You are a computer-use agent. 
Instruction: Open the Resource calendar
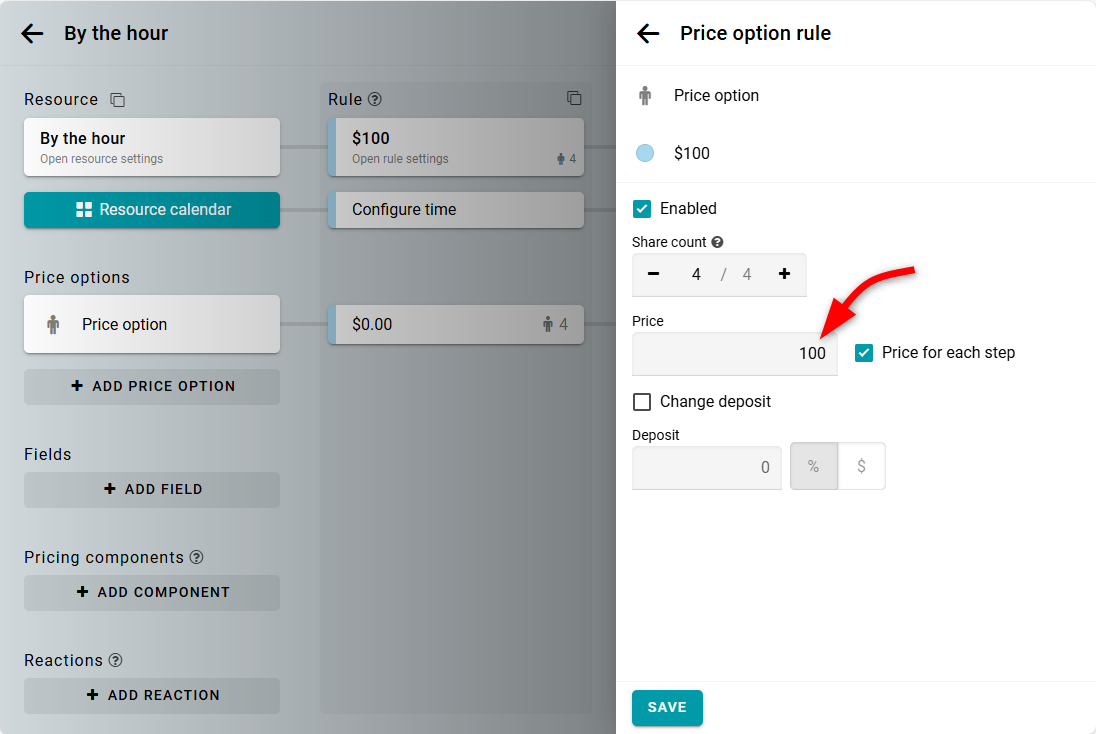152,210
